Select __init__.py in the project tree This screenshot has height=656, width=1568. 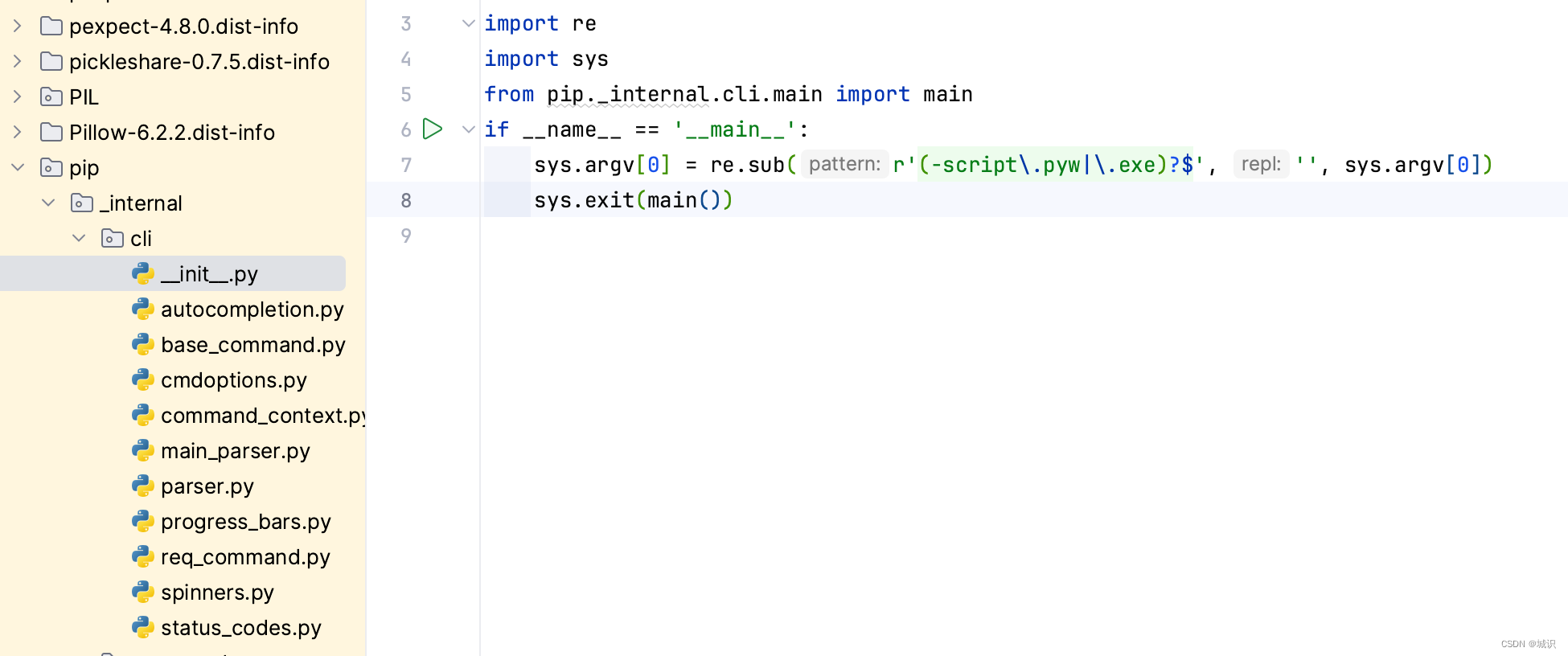pyautogui.click(x=173, y=274)
